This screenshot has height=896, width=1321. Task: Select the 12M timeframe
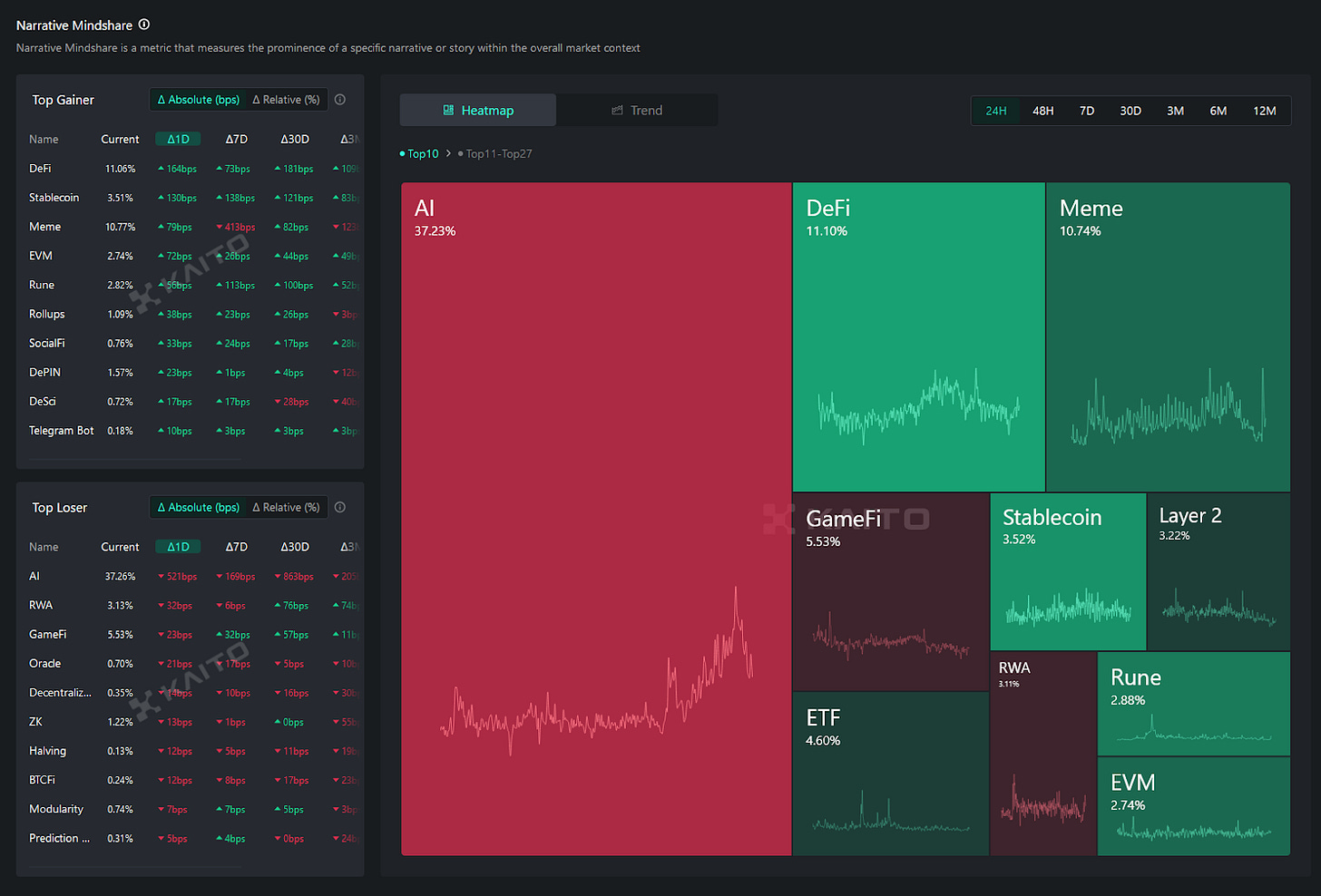[1265, 111]
